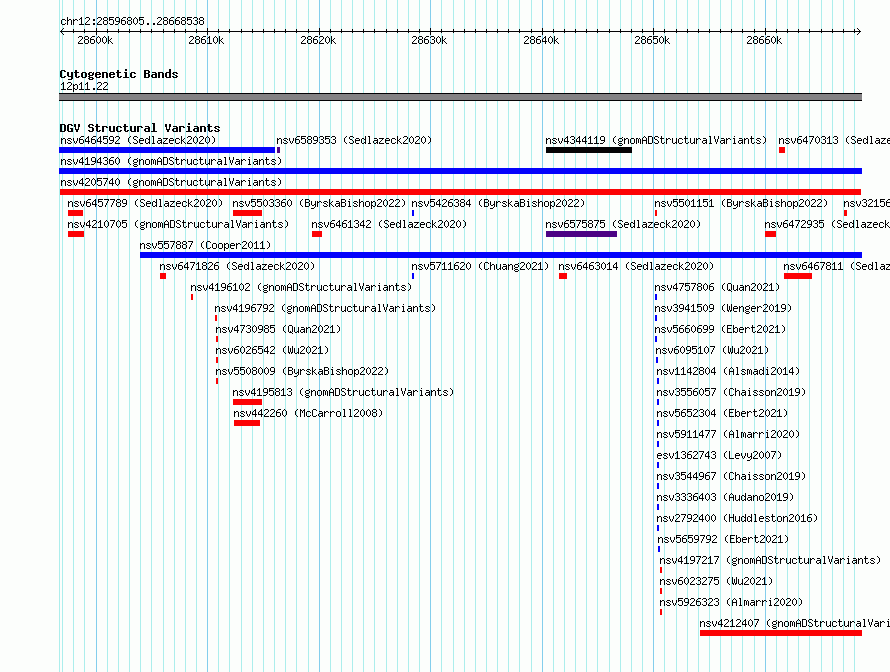Click the 12p11.22 cytogenetic band bar
The image size is (890, 672).
460,97
